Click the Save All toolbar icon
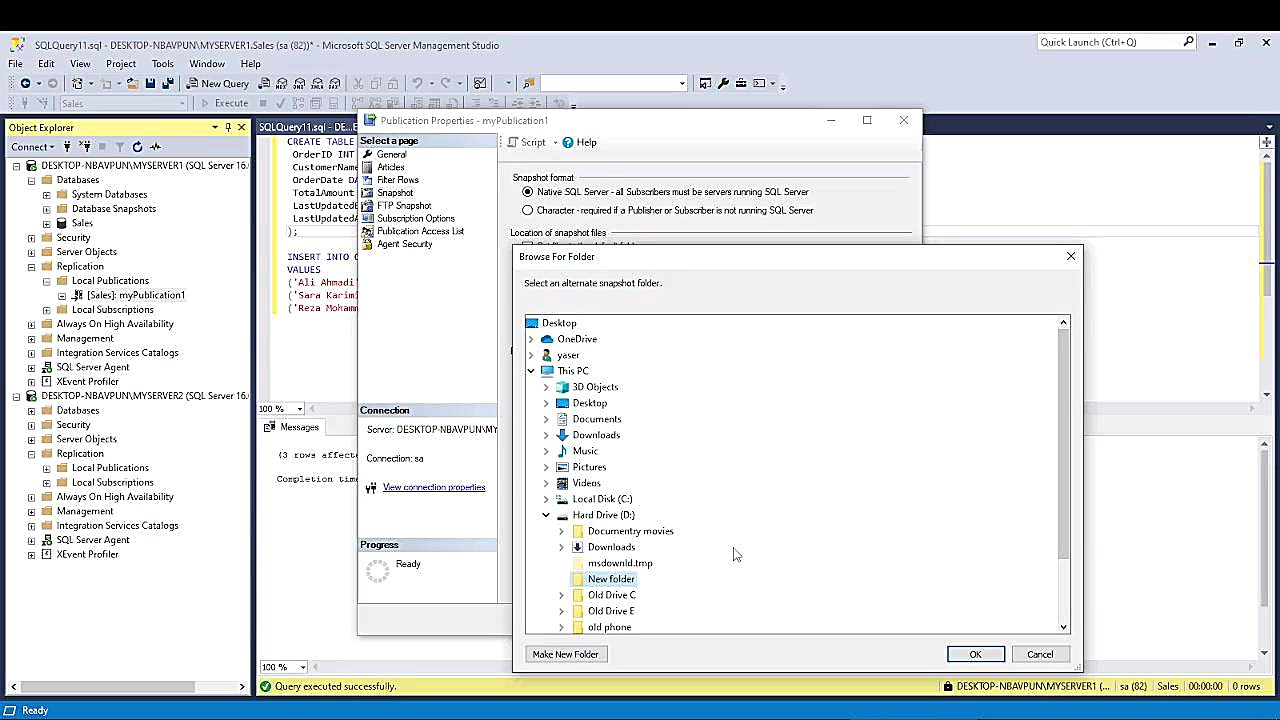 [x=168, y=83]
